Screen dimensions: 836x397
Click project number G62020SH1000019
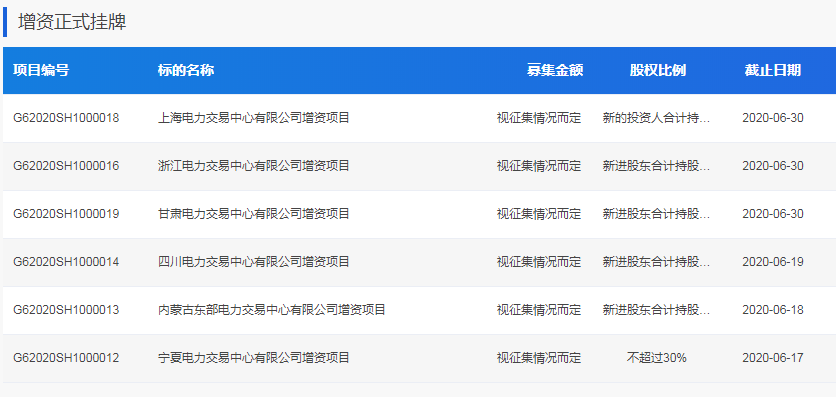66,214
